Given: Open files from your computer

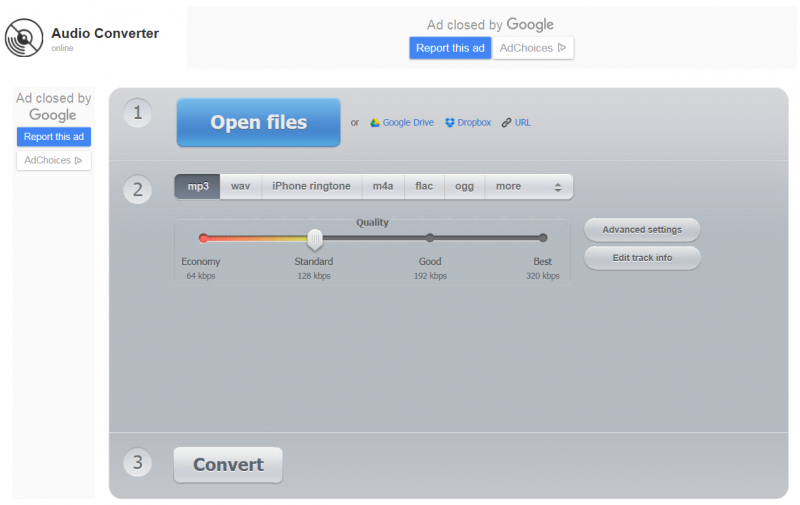Looking at the screenshot, I should pos(259,122).
